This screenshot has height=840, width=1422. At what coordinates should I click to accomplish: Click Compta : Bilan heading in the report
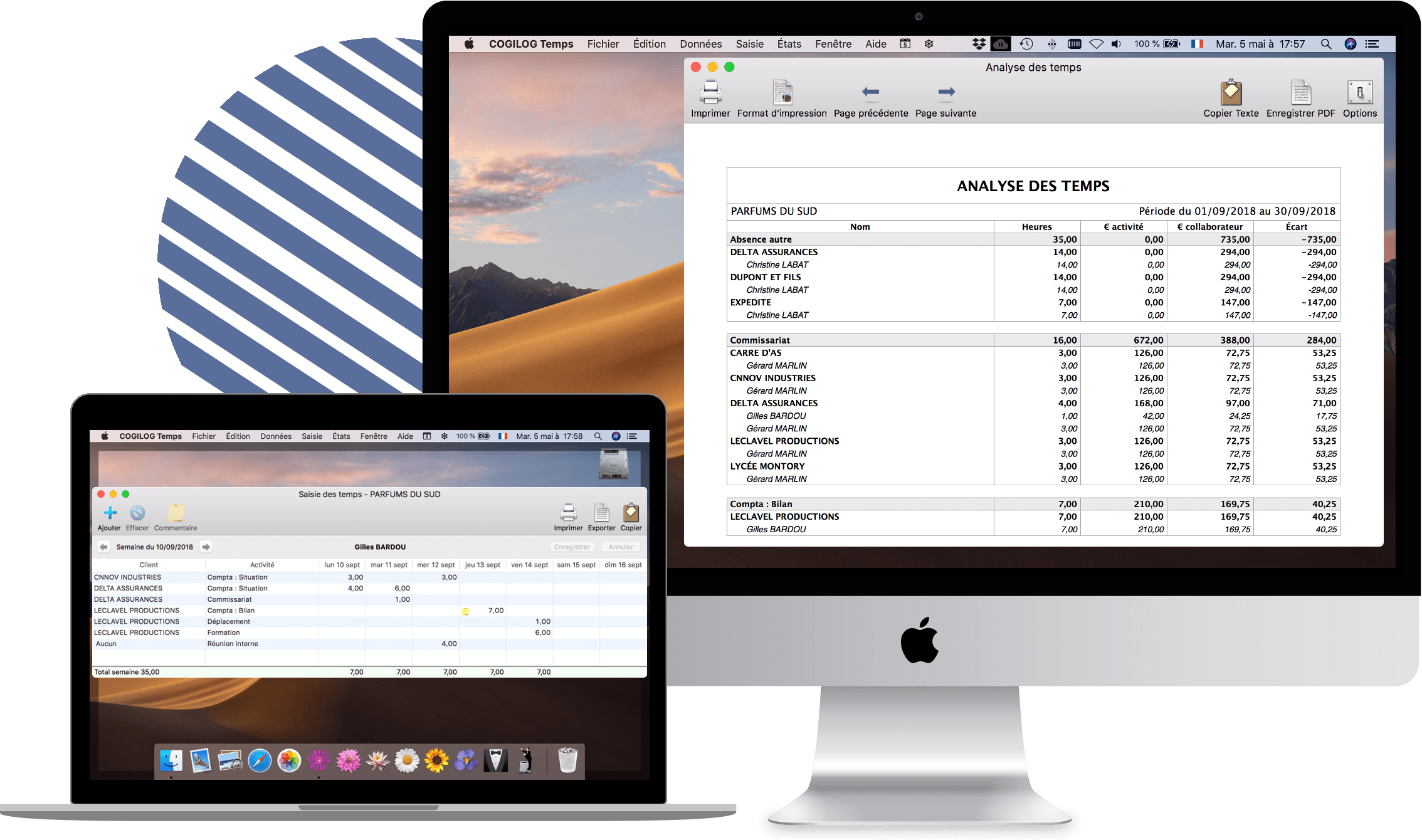(761, 504)
